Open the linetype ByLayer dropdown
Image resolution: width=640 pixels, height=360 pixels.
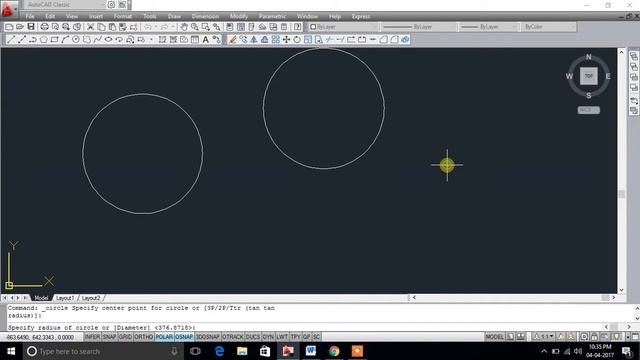click(x=419, y=27)
